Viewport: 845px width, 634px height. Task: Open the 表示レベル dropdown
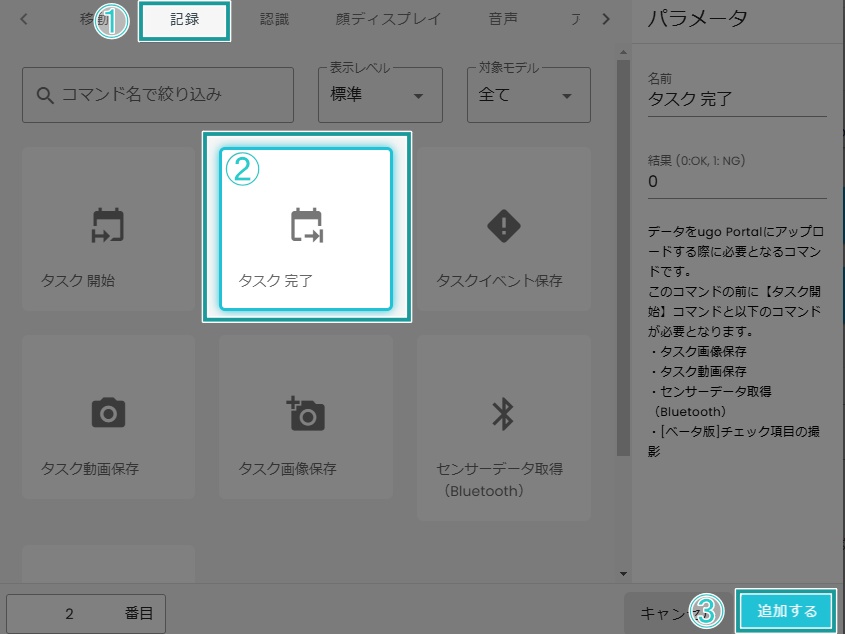[x=380, y=95]
